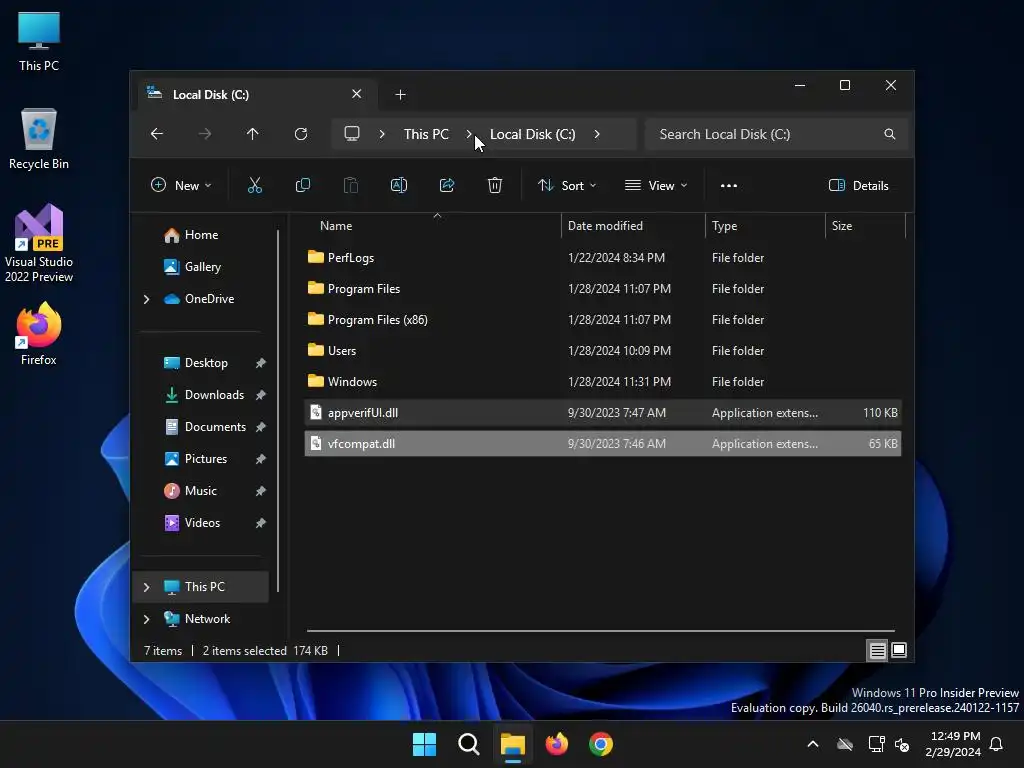
Task: Close the Local Disk (C:) tab
Action: [x=357, y=94]
